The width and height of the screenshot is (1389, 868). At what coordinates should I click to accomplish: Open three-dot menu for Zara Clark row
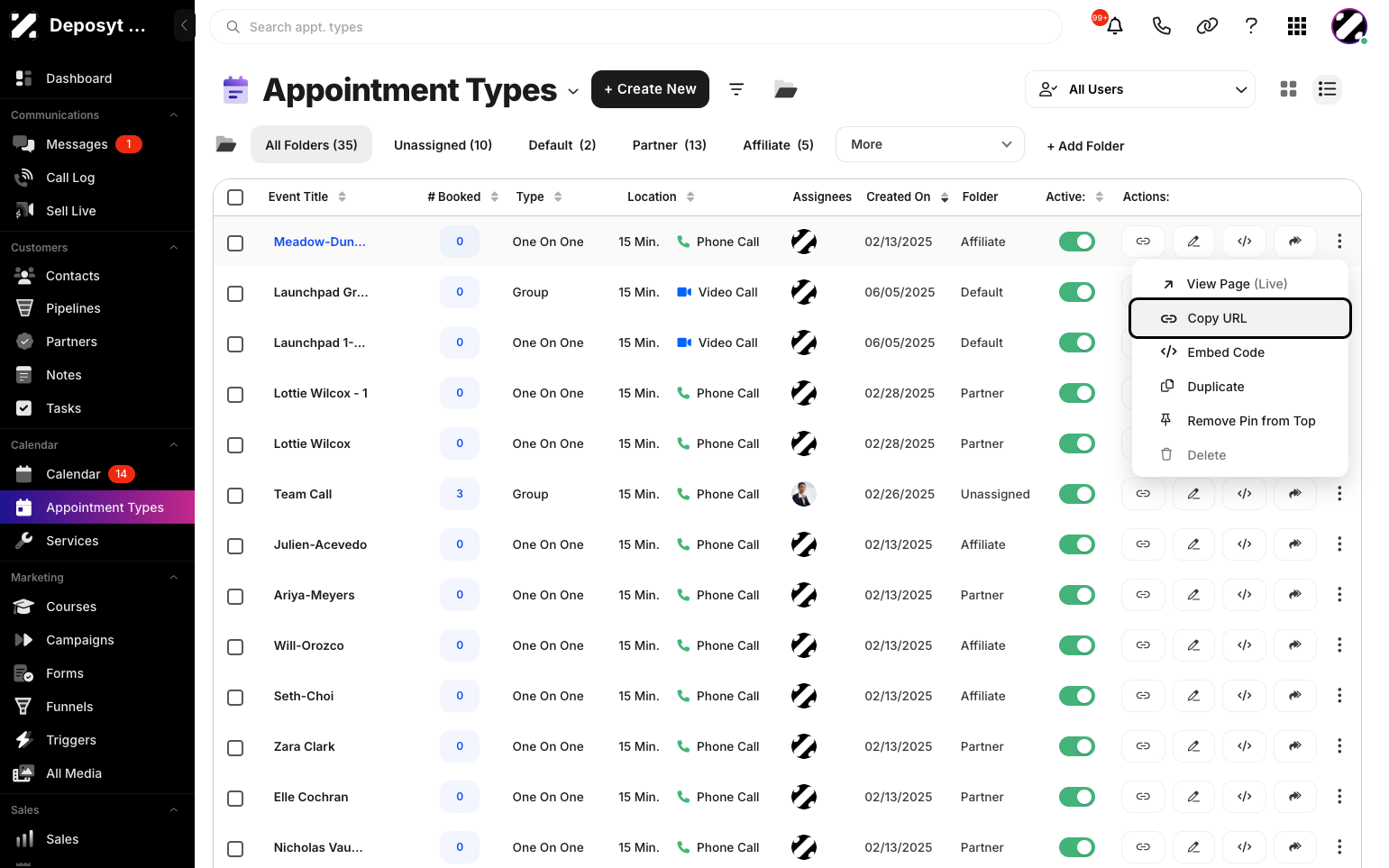pyautogui.click(x=1339, y=746)
